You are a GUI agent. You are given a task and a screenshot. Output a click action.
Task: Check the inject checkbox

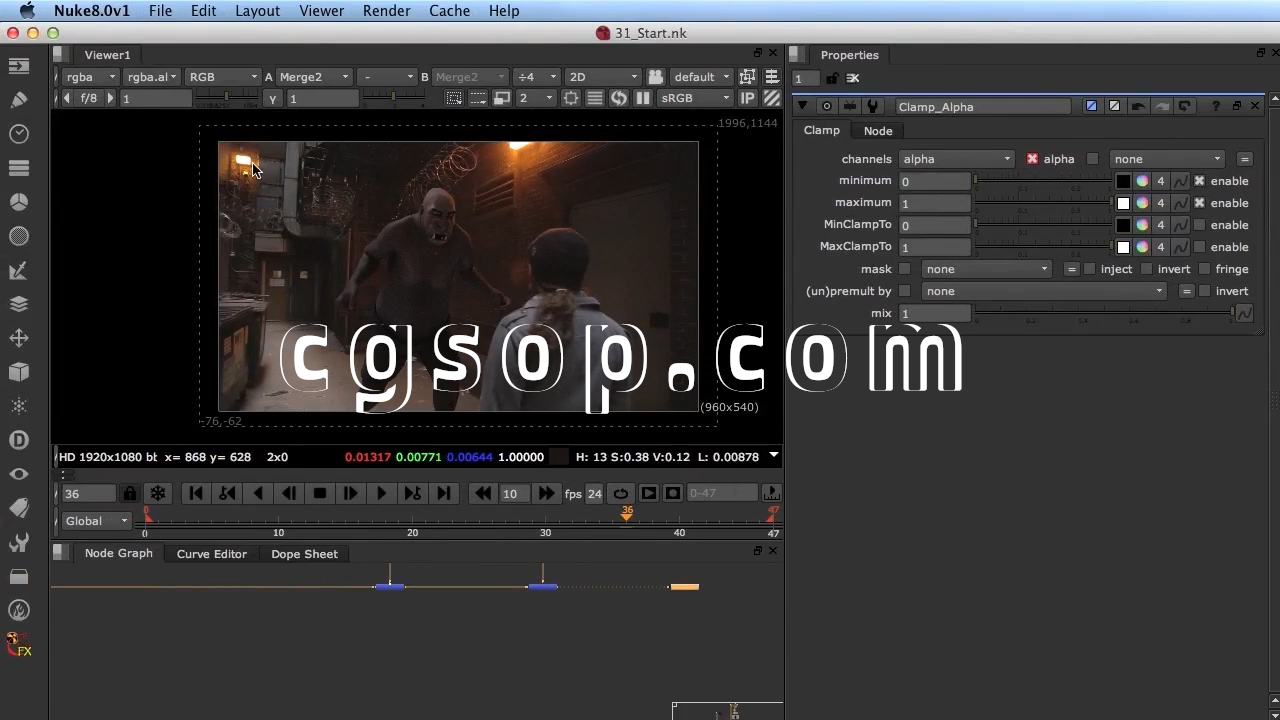point(1089,269)
